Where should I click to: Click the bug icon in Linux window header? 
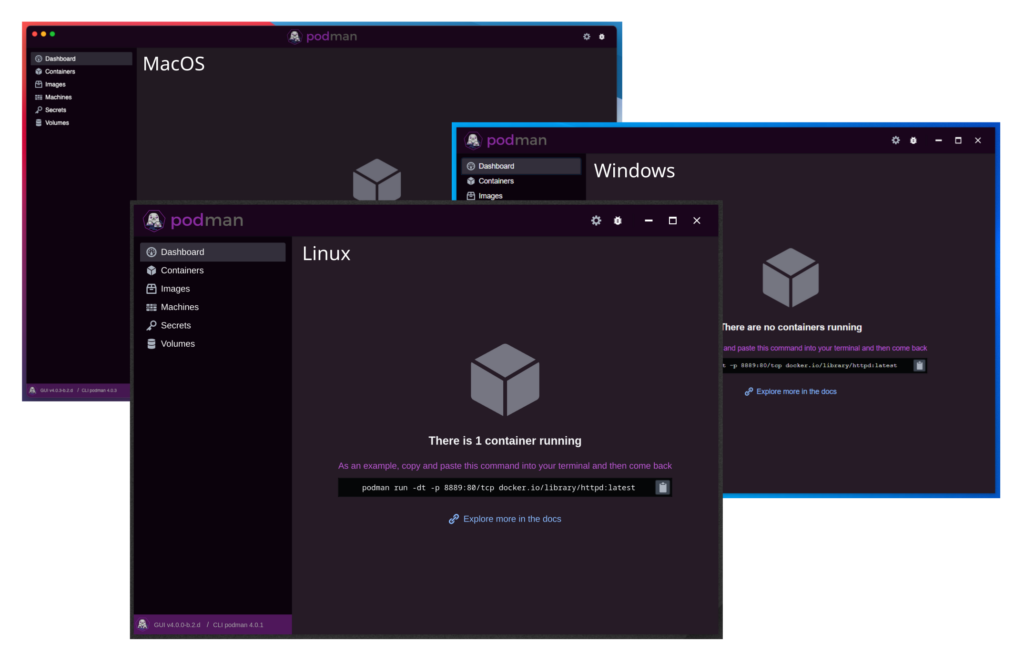pos(618,220)
